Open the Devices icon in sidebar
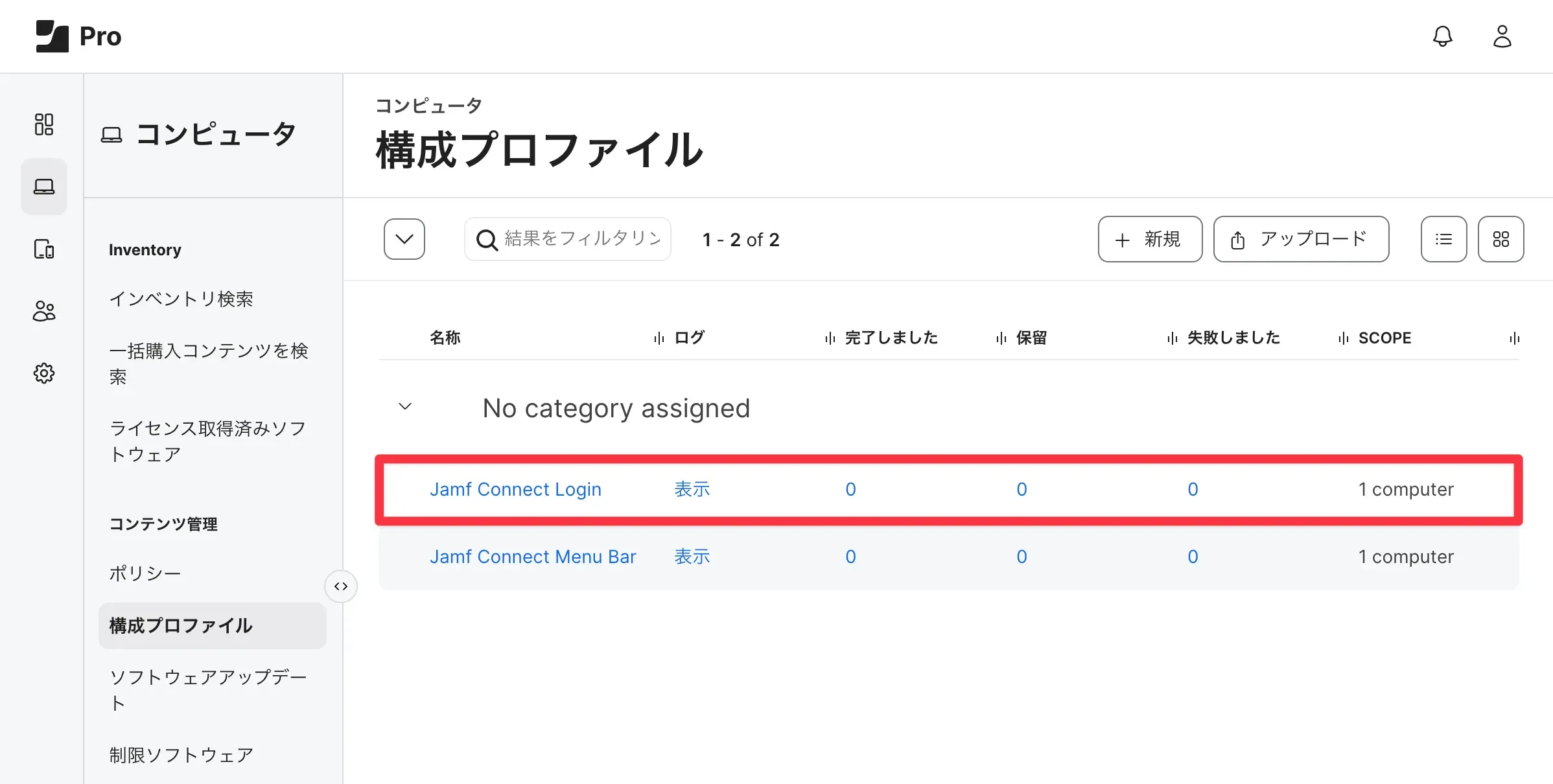 43,249
